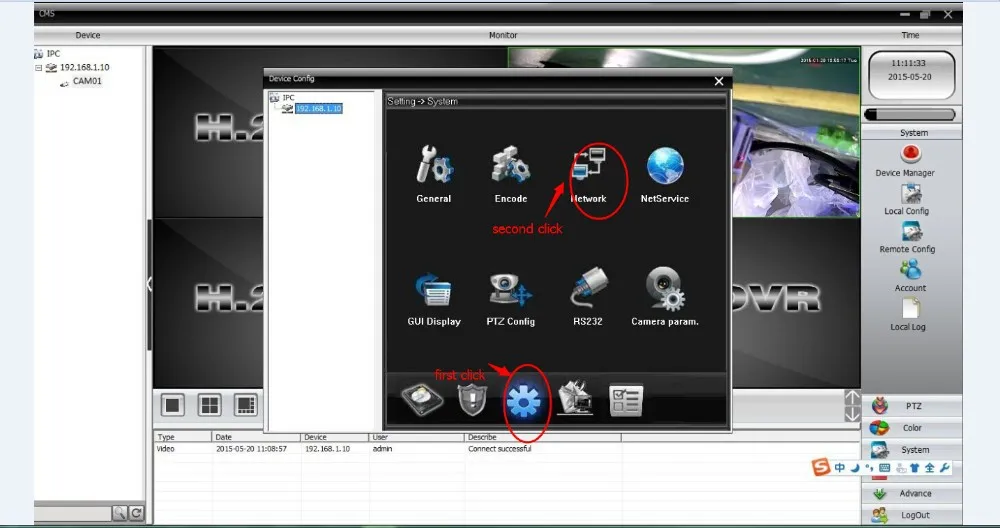Switch to single-view layout
The height and width of the screenshot is (528, 1000).
pyautogui.click(x=173, y=405)
